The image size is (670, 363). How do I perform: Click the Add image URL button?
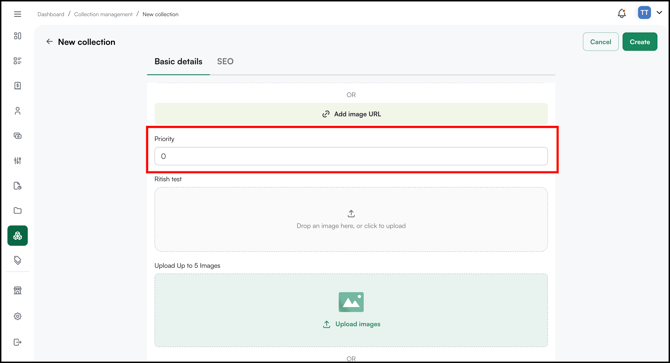pos(351,114)
